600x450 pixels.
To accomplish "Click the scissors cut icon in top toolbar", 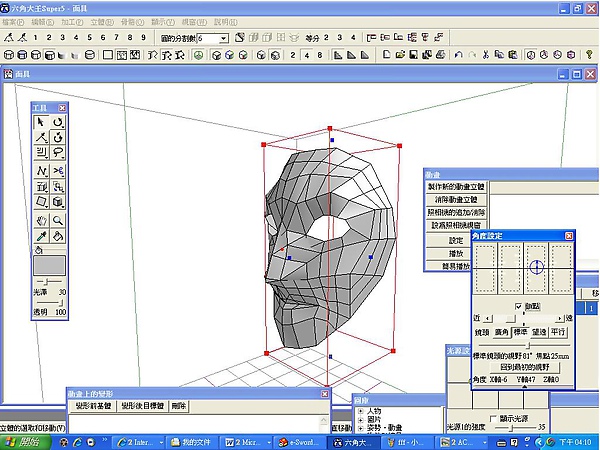I will pos(486,55).
